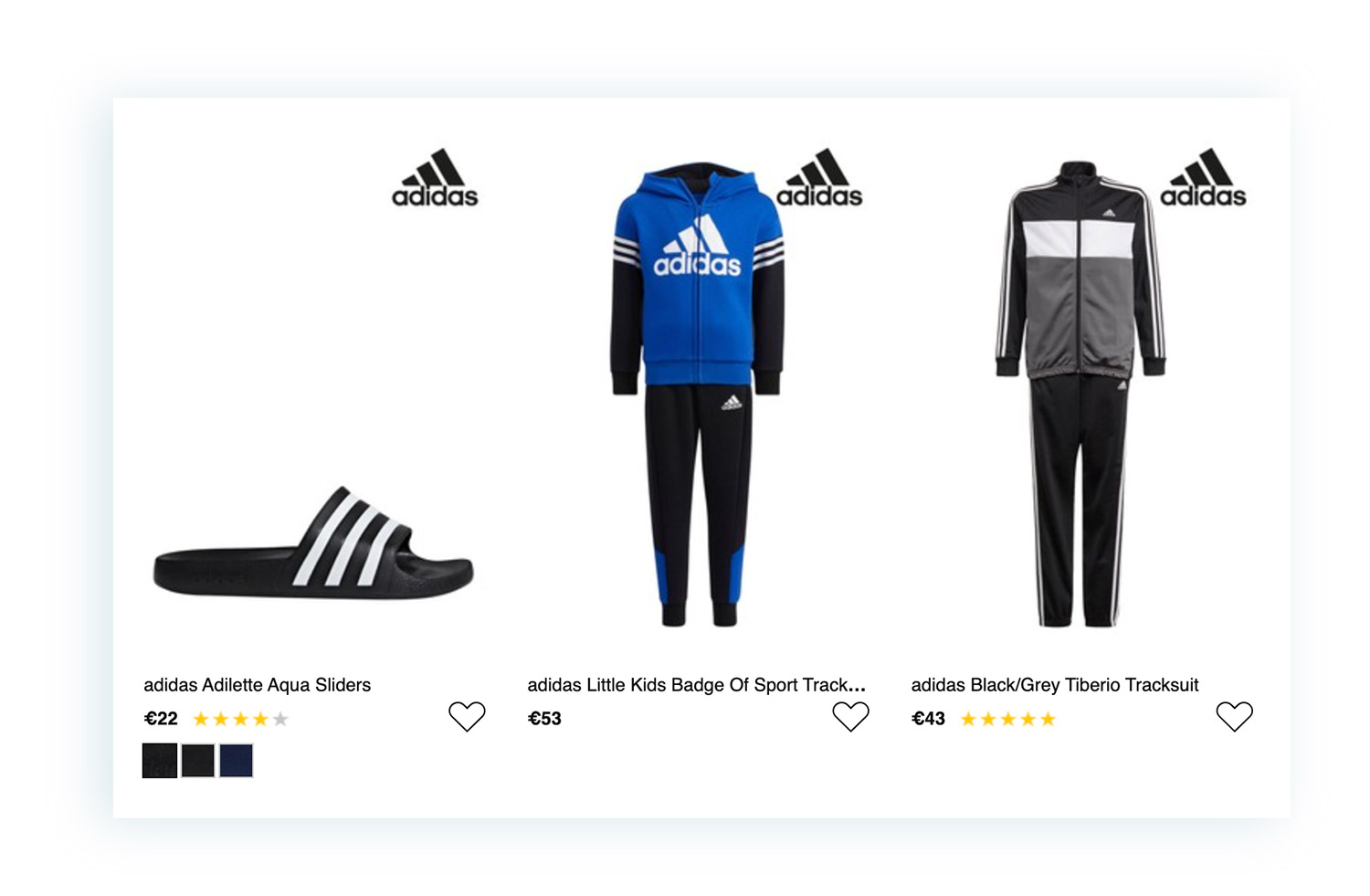Image resolution: width=1370 pixels, height=896 pixels.
Task: Select the black swatch with dark selected border
Action: point(160,761)
